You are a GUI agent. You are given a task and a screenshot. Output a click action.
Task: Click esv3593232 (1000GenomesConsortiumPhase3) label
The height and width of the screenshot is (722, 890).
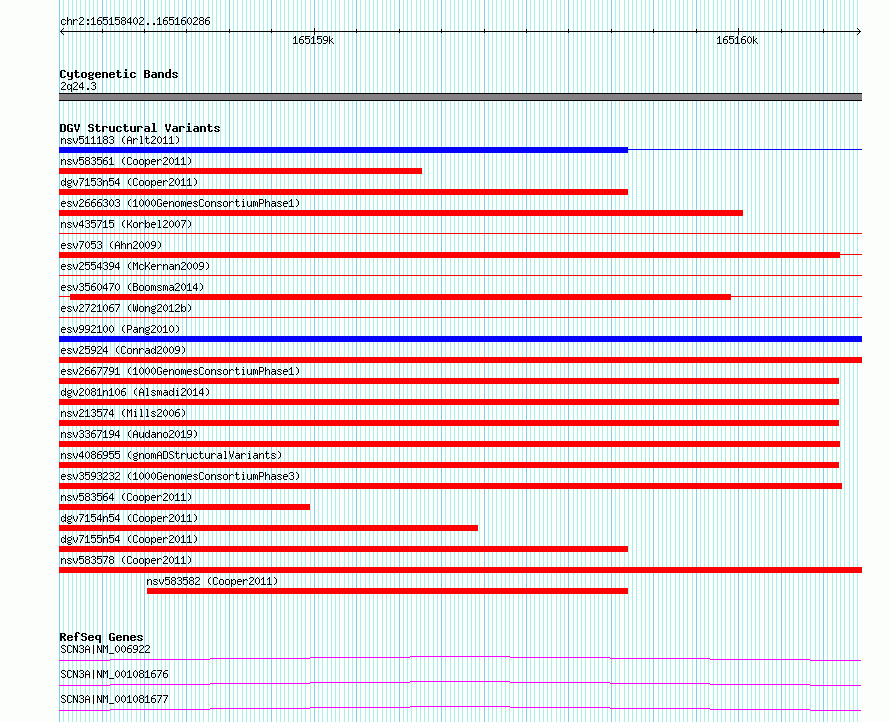[x=180, y=476]
